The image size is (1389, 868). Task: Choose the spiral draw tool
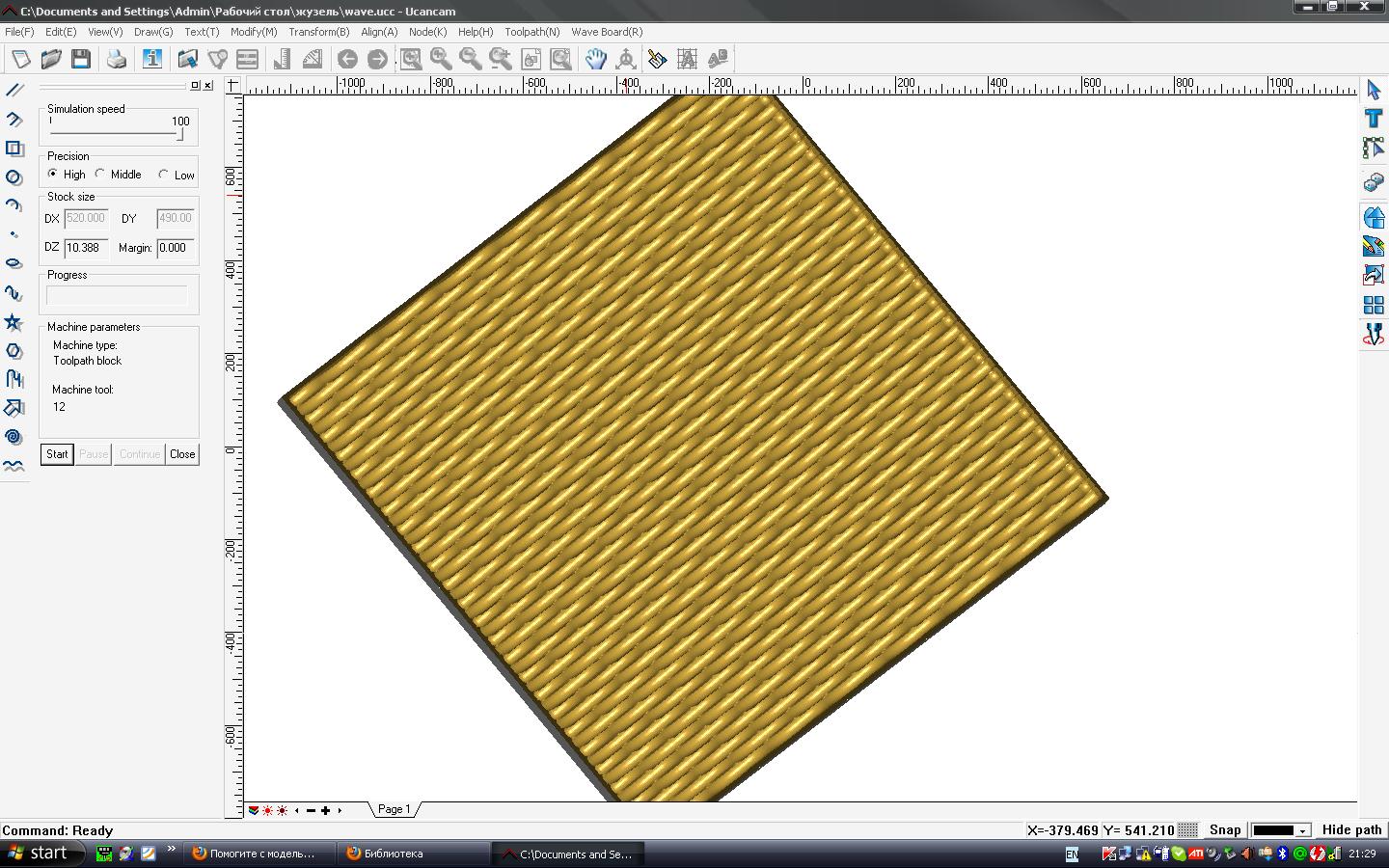14,437
